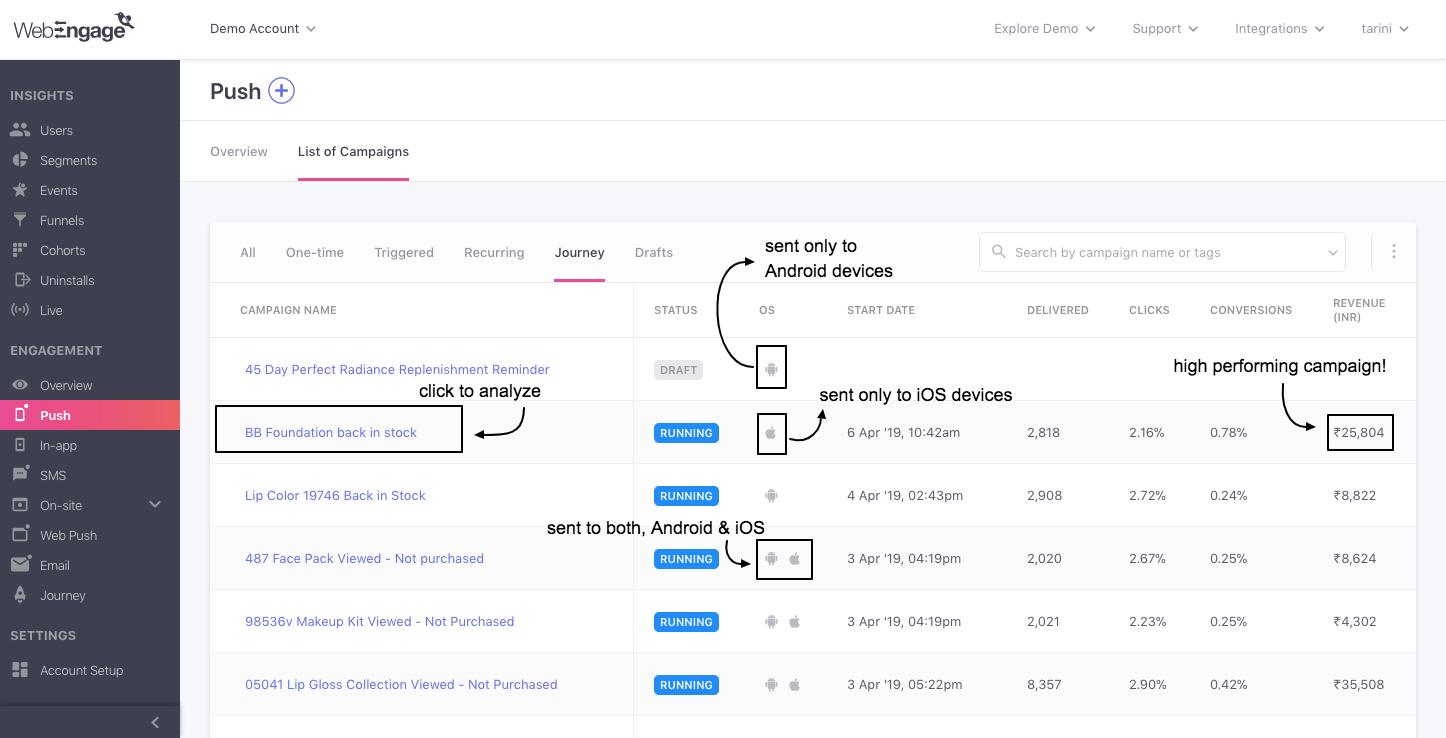The width and height of the screenshot is (1446, 738).
Task: Click the 8,357 delivered value
Action: point(1044,685)
